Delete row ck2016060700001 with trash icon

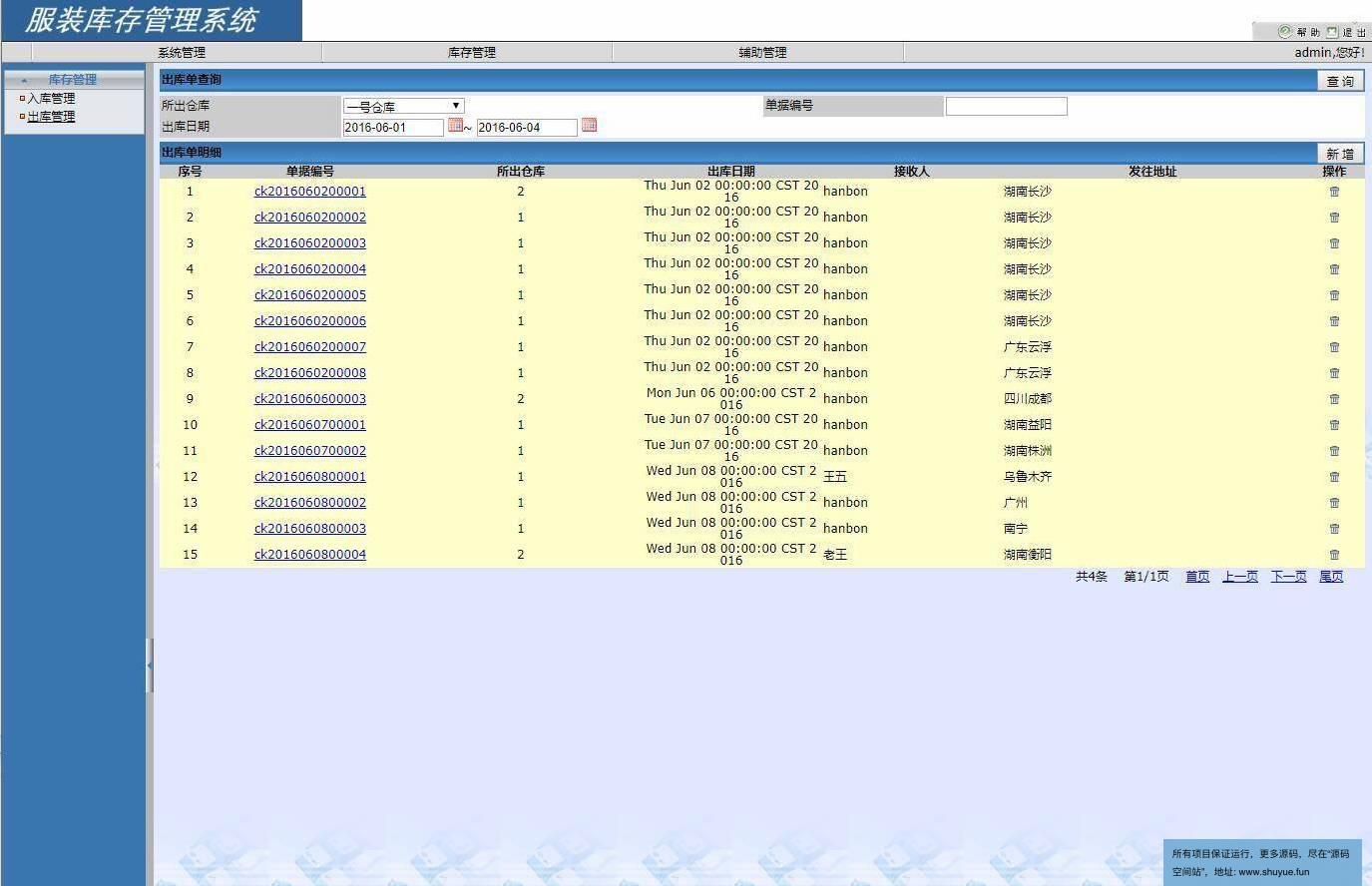coord(1334,425)
